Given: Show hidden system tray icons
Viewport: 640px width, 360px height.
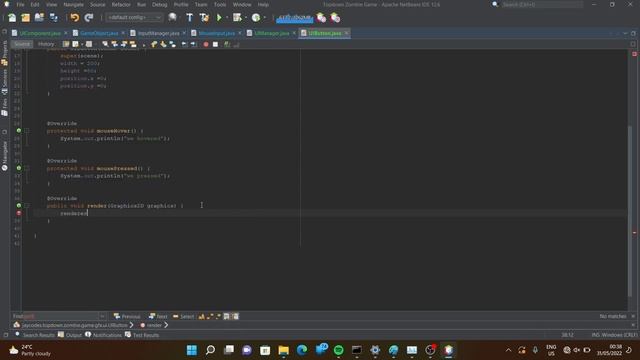Looking at the screenshot, I should pyautogui.click(x=508, y=350).
